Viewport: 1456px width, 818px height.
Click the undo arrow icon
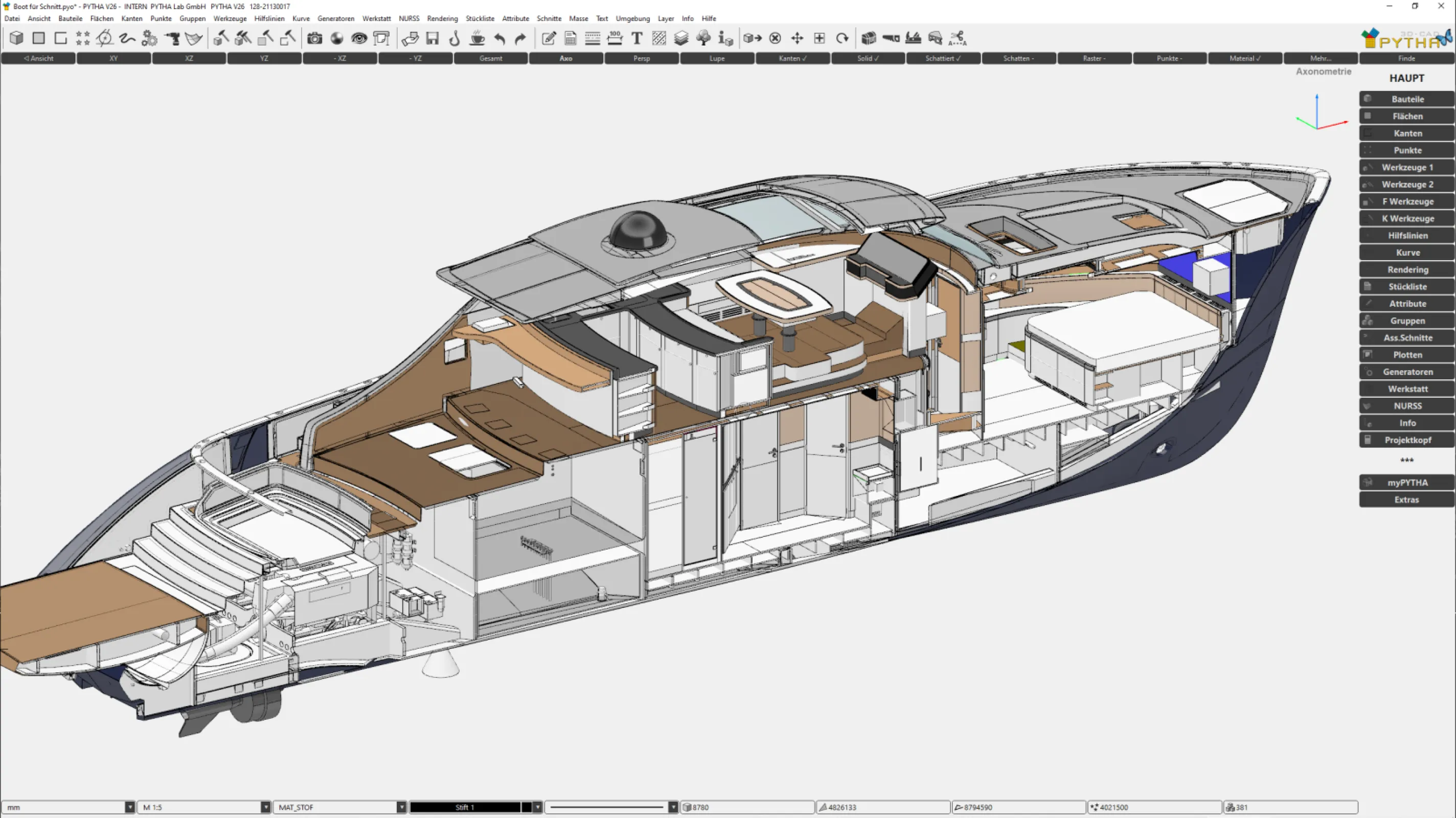499,38
